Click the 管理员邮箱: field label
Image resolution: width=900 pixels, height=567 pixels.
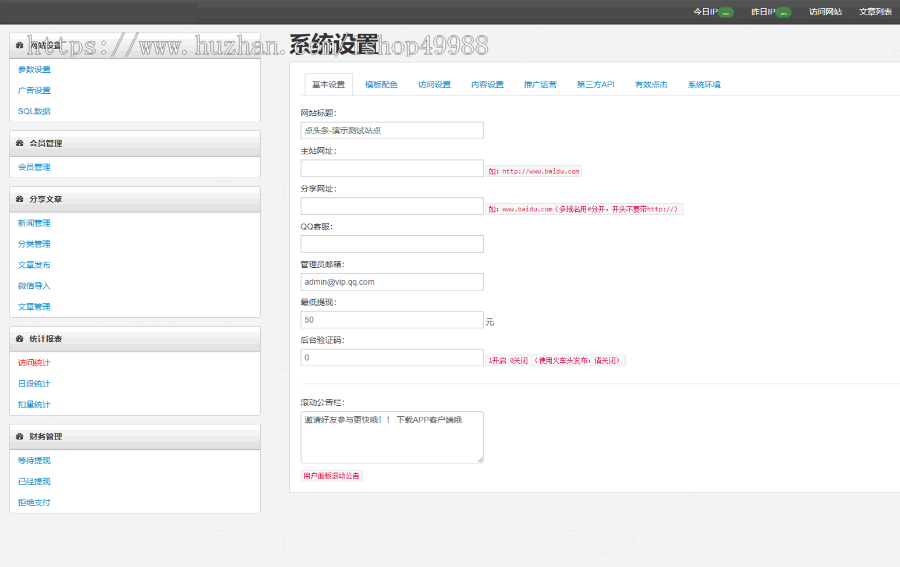(x=323, y=265)
